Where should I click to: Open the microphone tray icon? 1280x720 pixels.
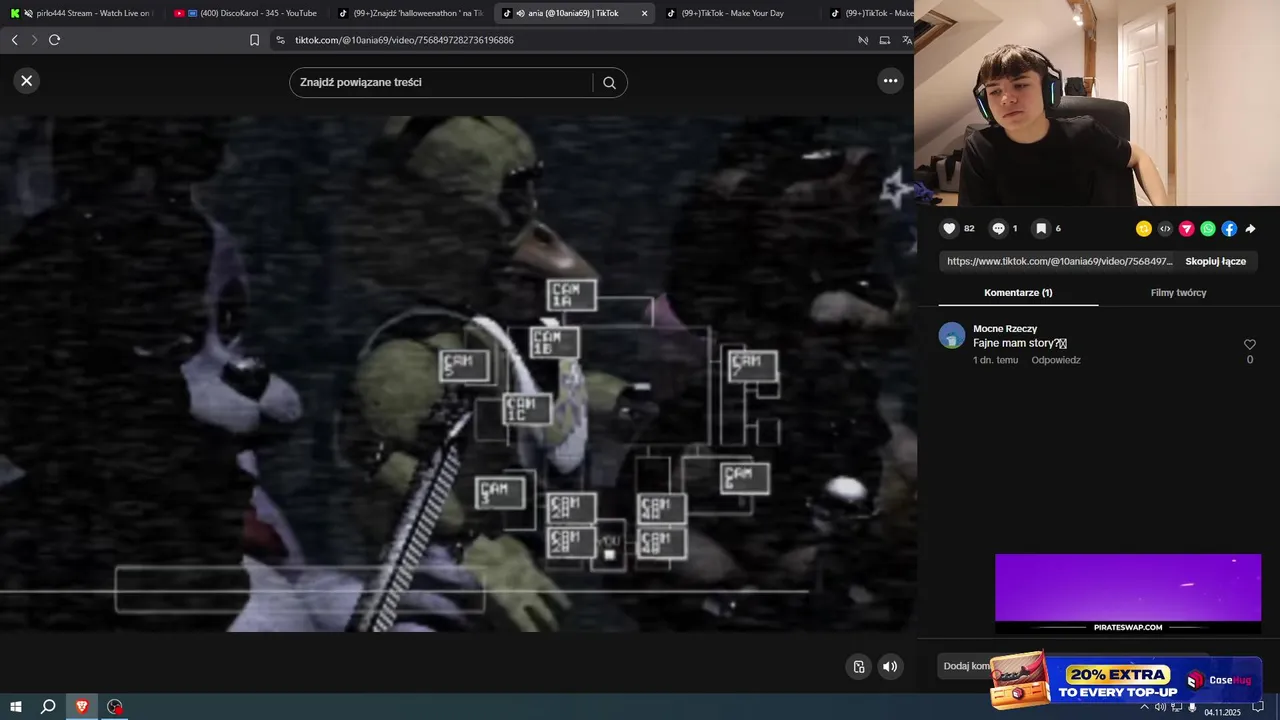click(1192, 707)
